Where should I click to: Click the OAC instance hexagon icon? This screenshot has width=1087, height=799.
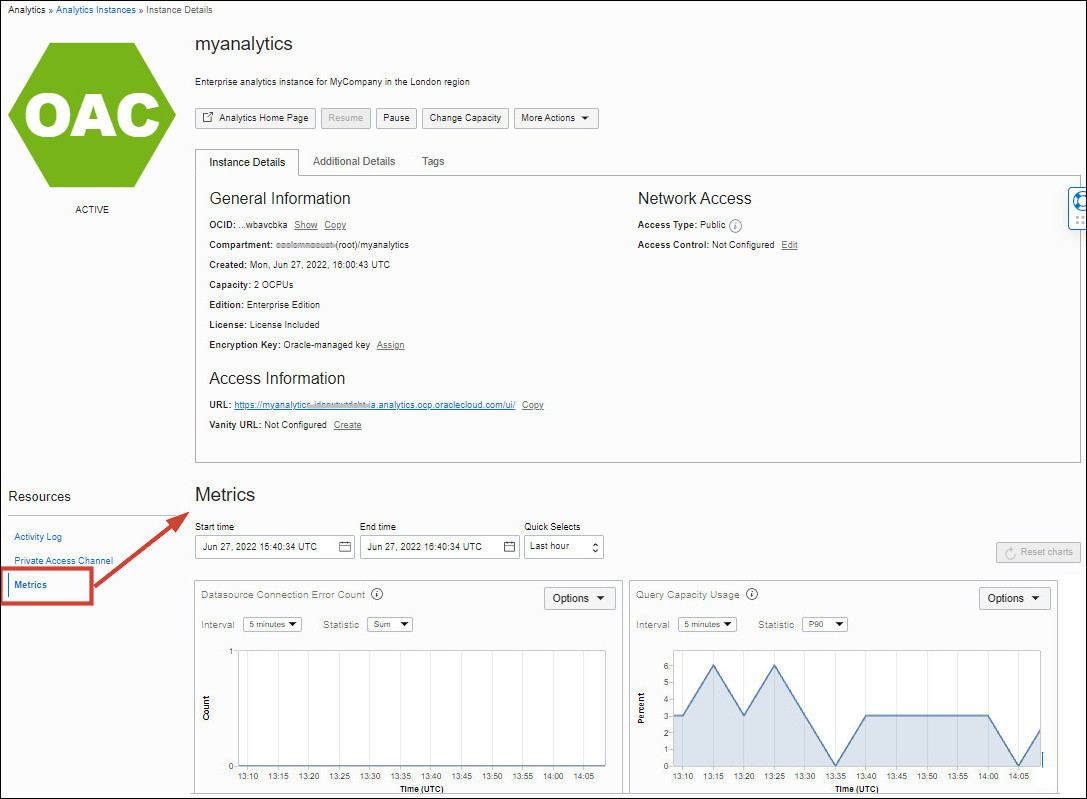(x=91, y=115)
